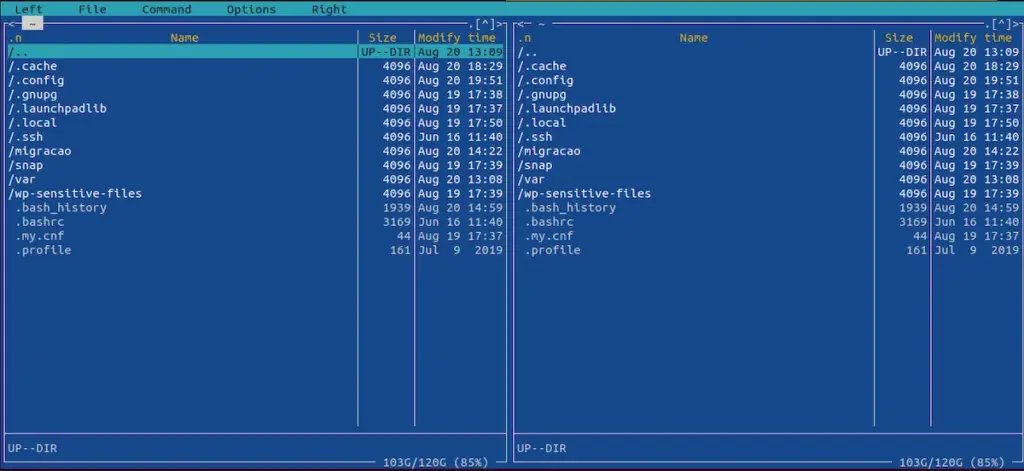The image size is (1024, 471).
Task: Click left panel '~' path label
Action: pyautogui.click(x=33, y=24)
